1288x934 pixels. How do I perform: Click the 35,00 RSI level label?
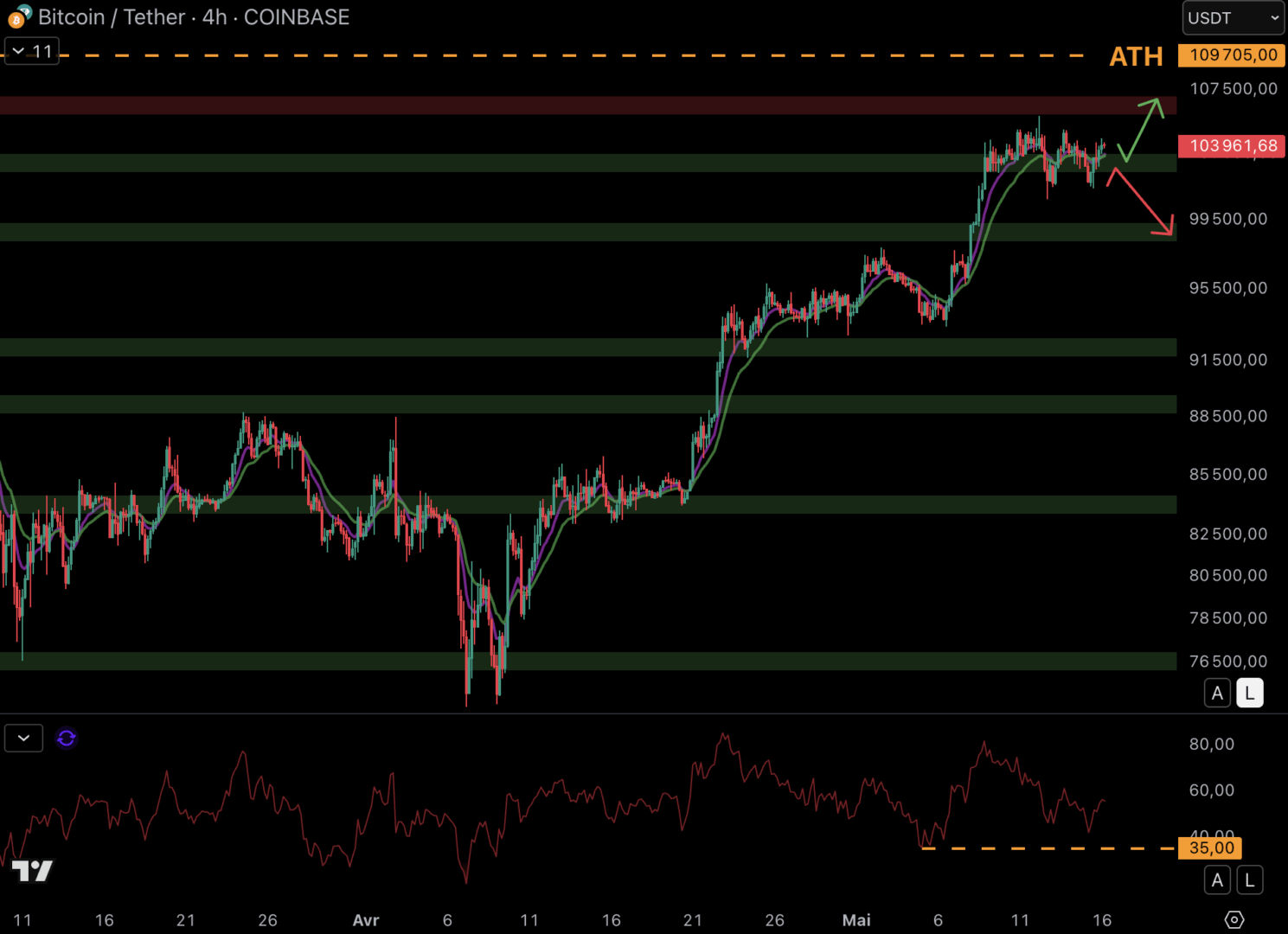1211,848
